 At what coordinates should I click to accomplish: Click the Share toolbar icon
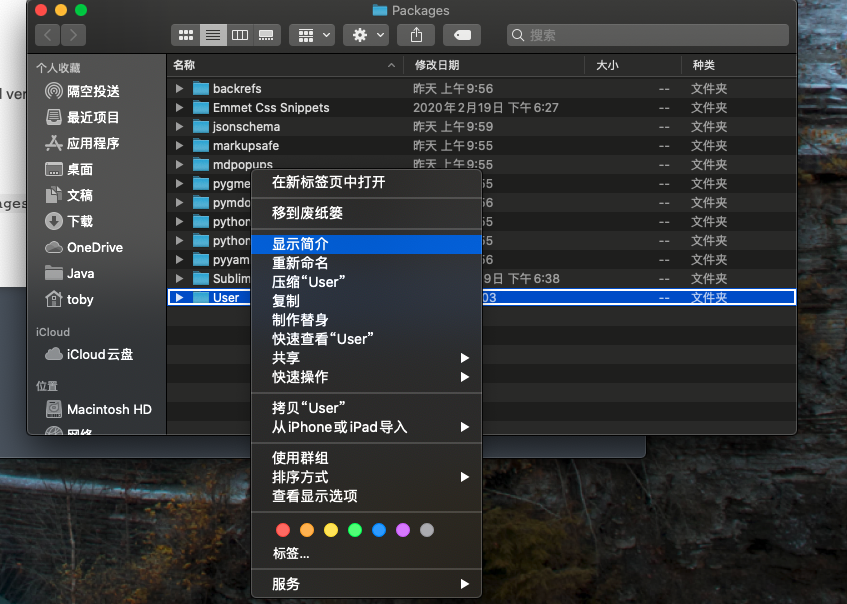coord(416,35)
